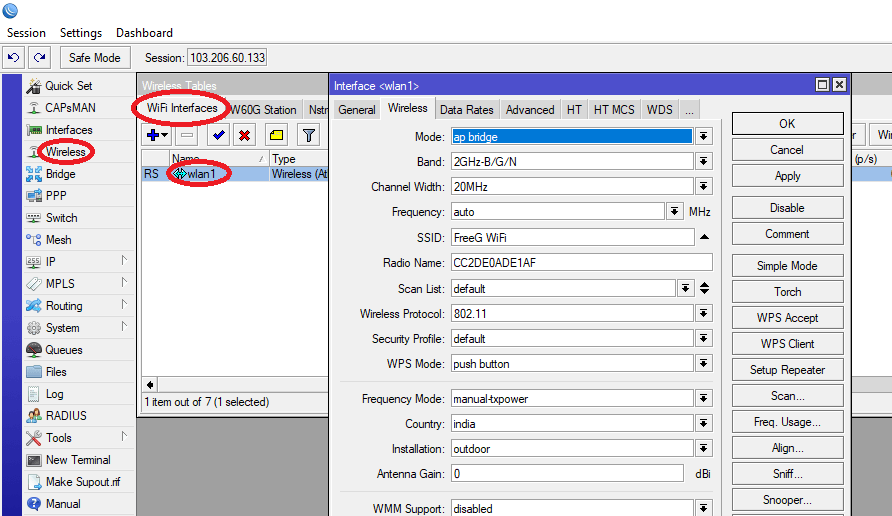Screen dimensions: 892x516
Task: Click the undo arrow icon
Action: coord(14,57)
